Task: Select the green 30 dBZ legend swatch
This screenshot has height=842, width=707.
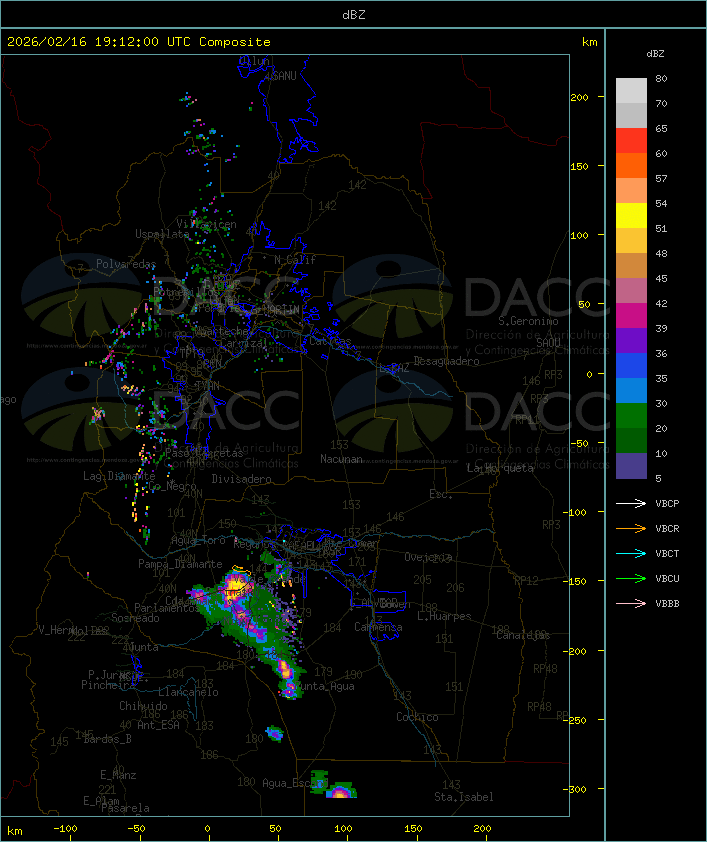Action: click(x=631, y=415)
